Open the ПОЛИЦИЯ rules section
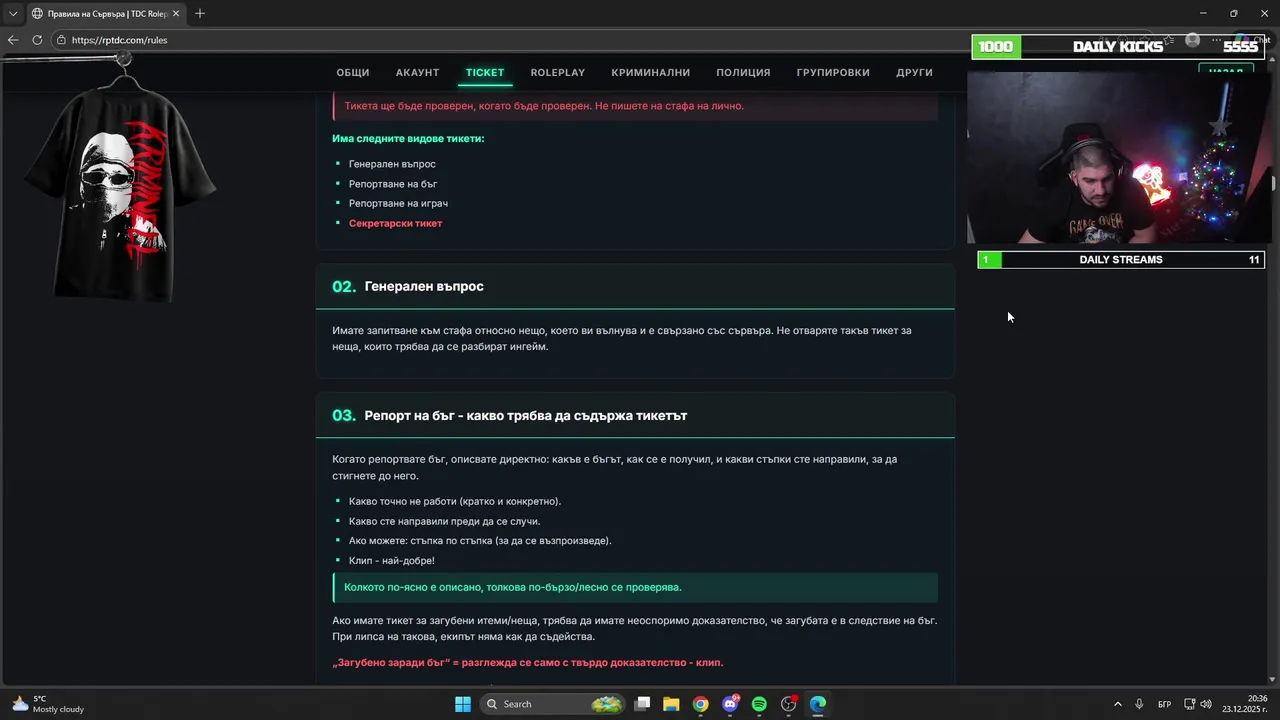 [743, 72]
